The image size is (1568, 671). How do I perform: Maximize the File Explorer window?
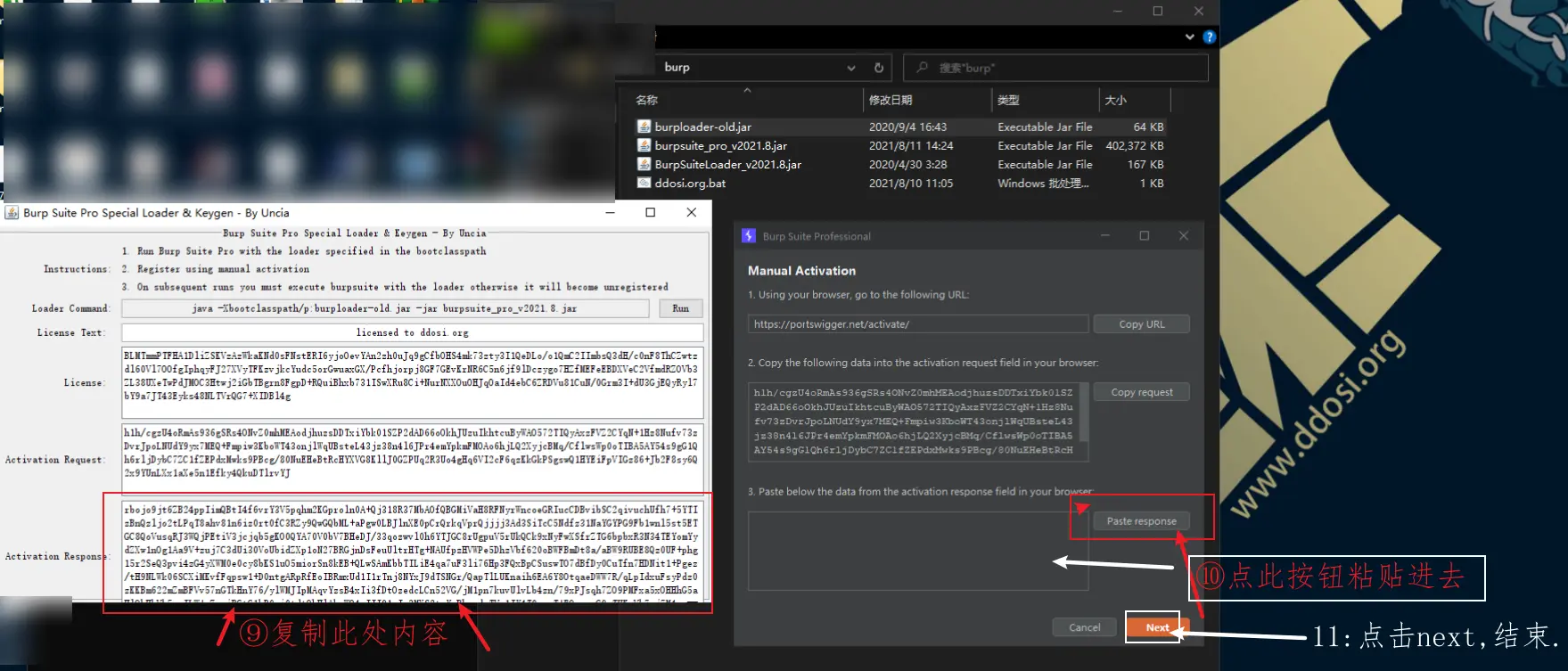pyautogui.click(x=1158, y=11)
